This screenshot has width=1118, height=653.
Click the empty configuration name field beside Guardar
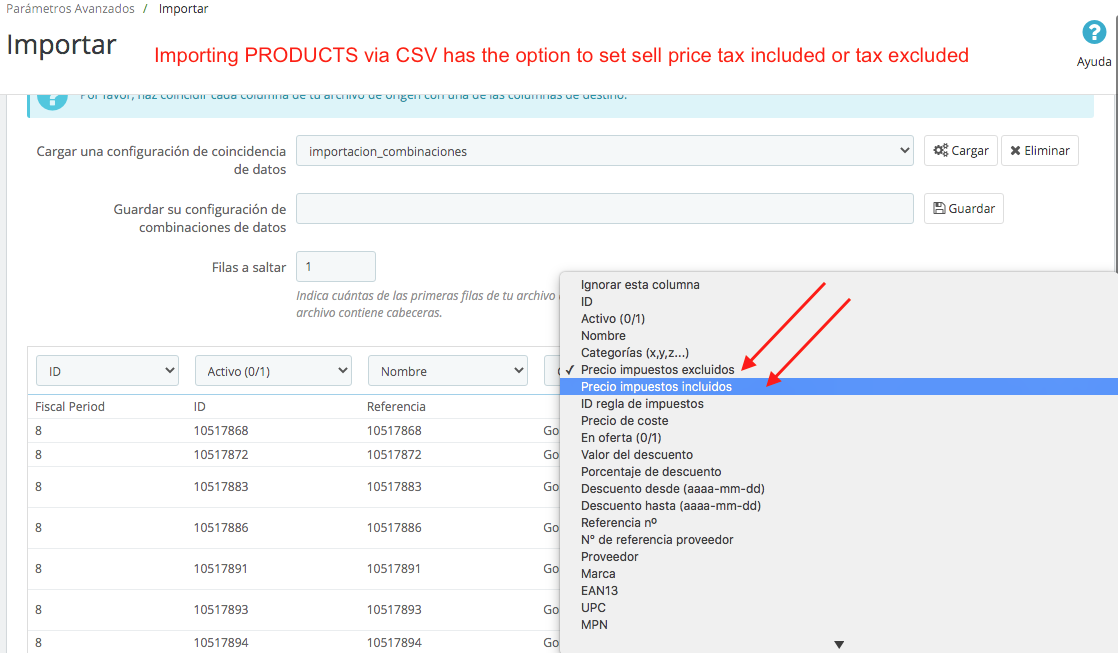tap(603, 208)
